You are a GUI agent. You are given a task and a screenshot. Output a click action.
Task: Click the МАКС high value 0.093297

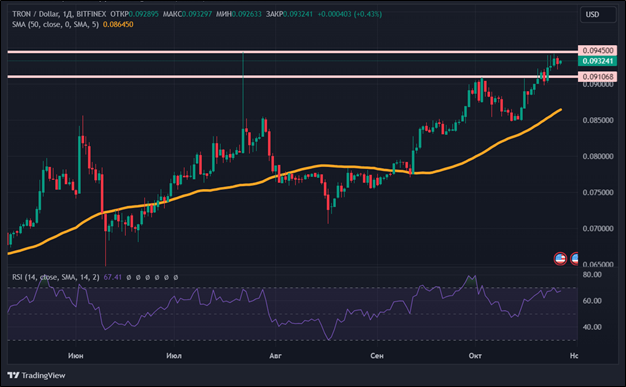197,14
